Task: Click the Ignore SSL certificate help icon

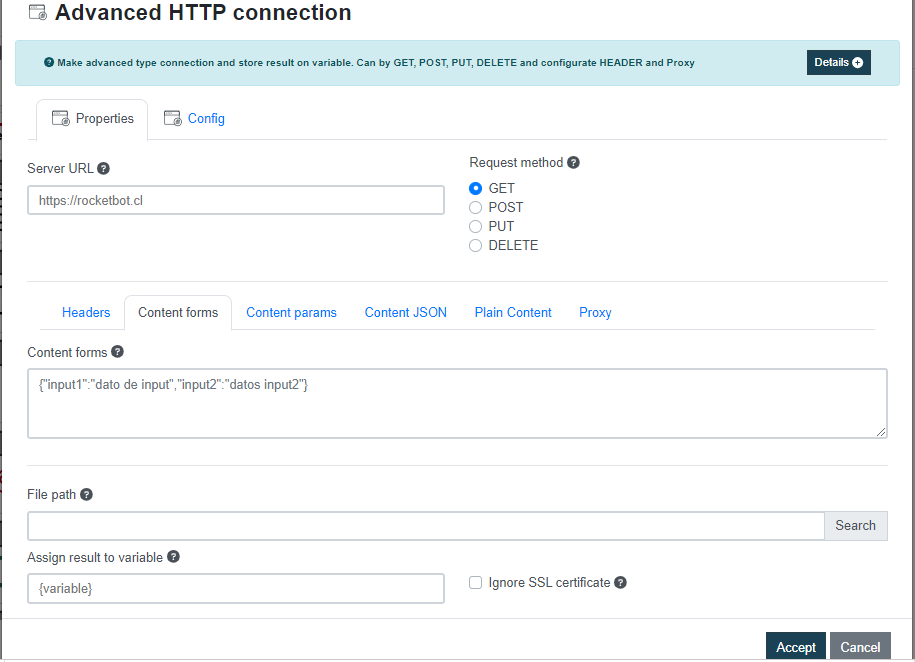Action: pyautogui.click(x=621, y=582)
